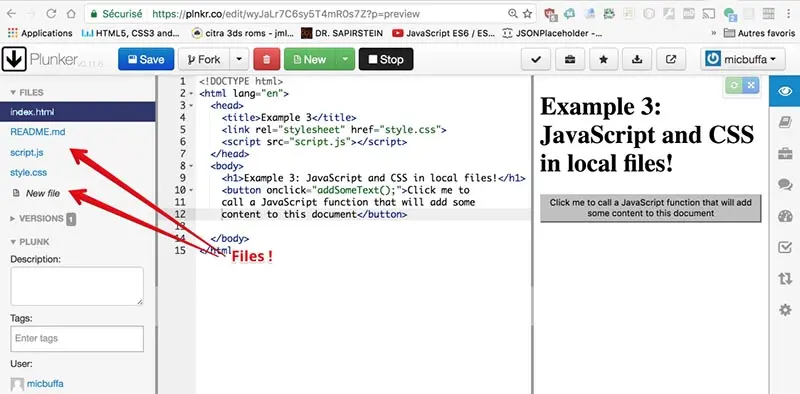The width and height of the screenshot is (800, 394).
Task: Go to browser home page
Action: (x=71, y=14)
